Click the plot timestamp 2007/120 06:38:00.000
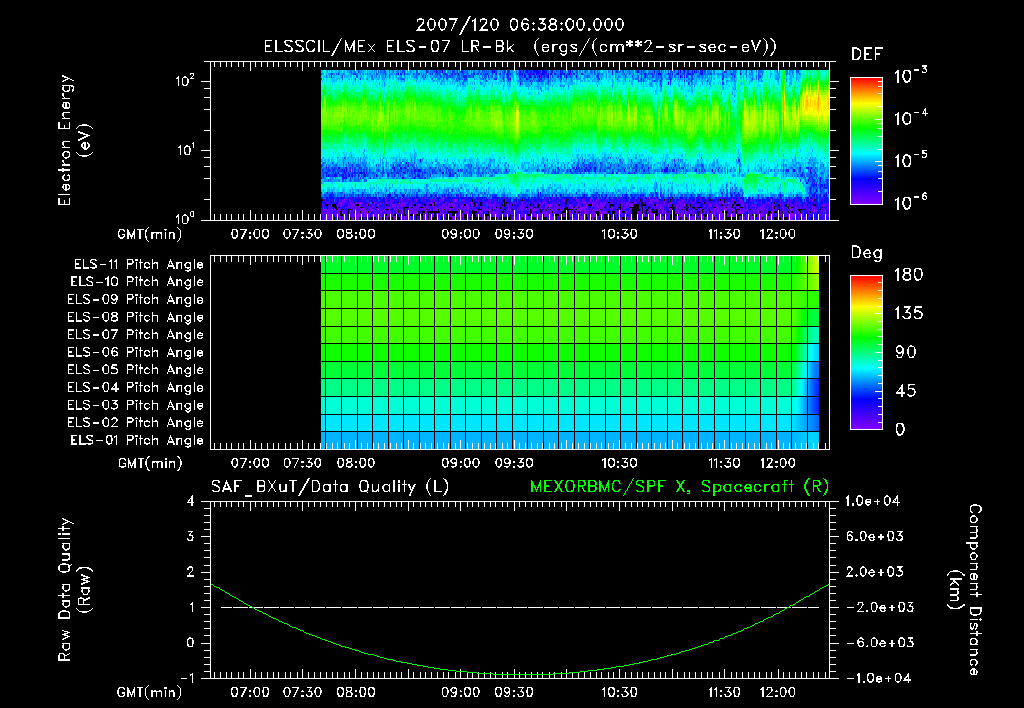 click(520, 25)
